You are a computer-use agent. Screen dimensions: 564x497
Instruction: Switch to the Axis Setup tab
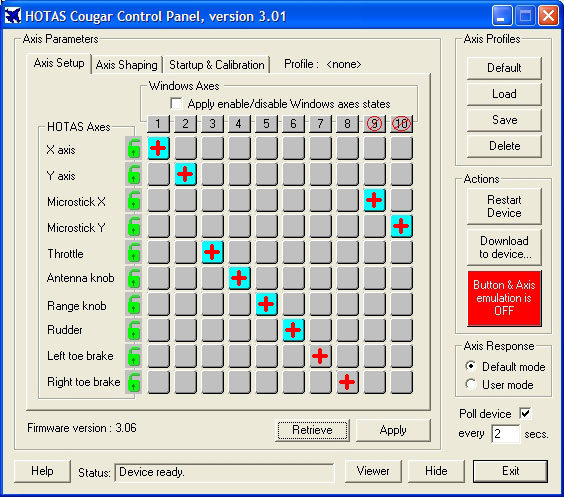click(59, 63)
